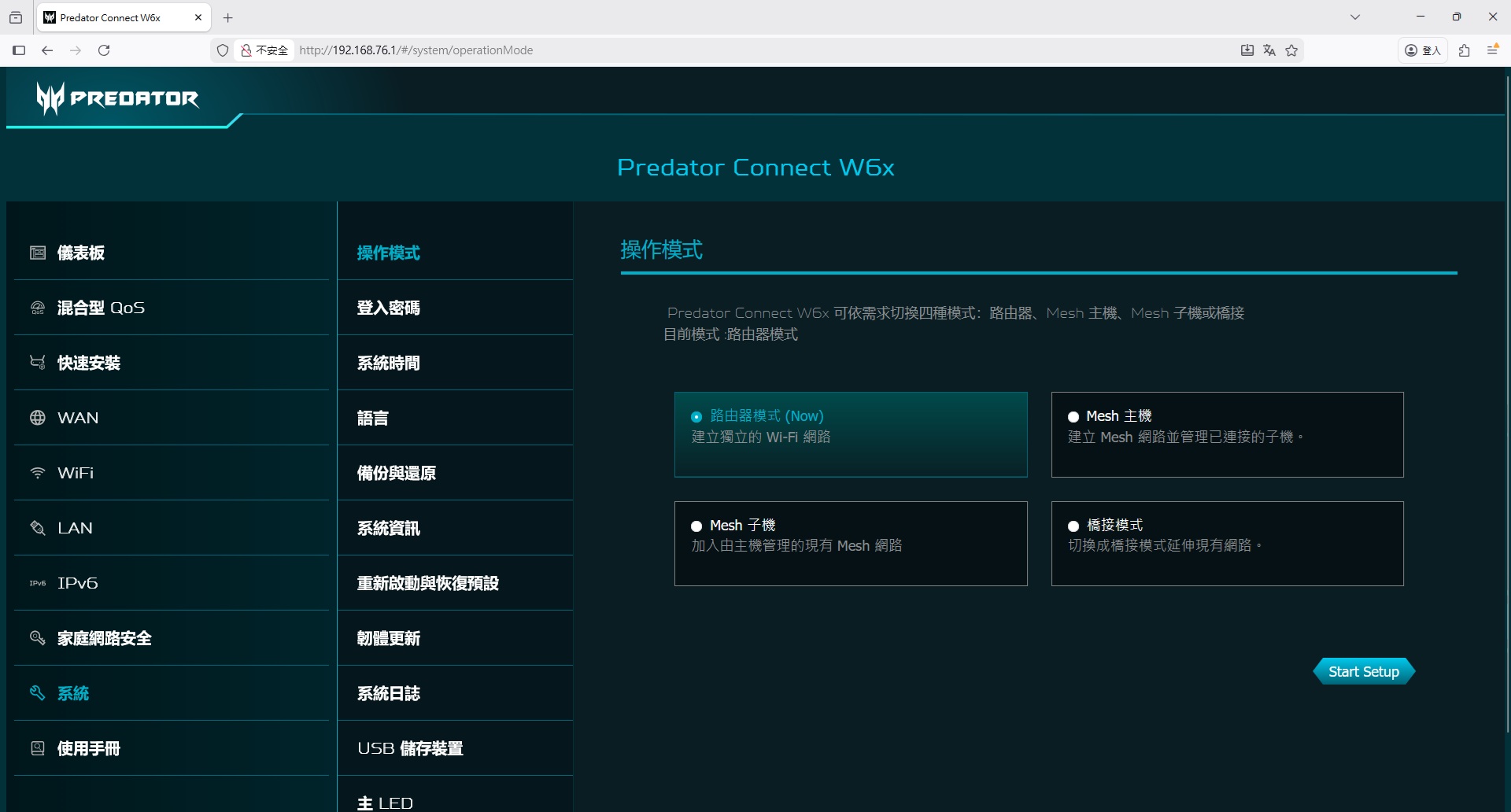
Task: Open 系統日誌 log page
Action: pyautogui.click(x=455, y=693)
